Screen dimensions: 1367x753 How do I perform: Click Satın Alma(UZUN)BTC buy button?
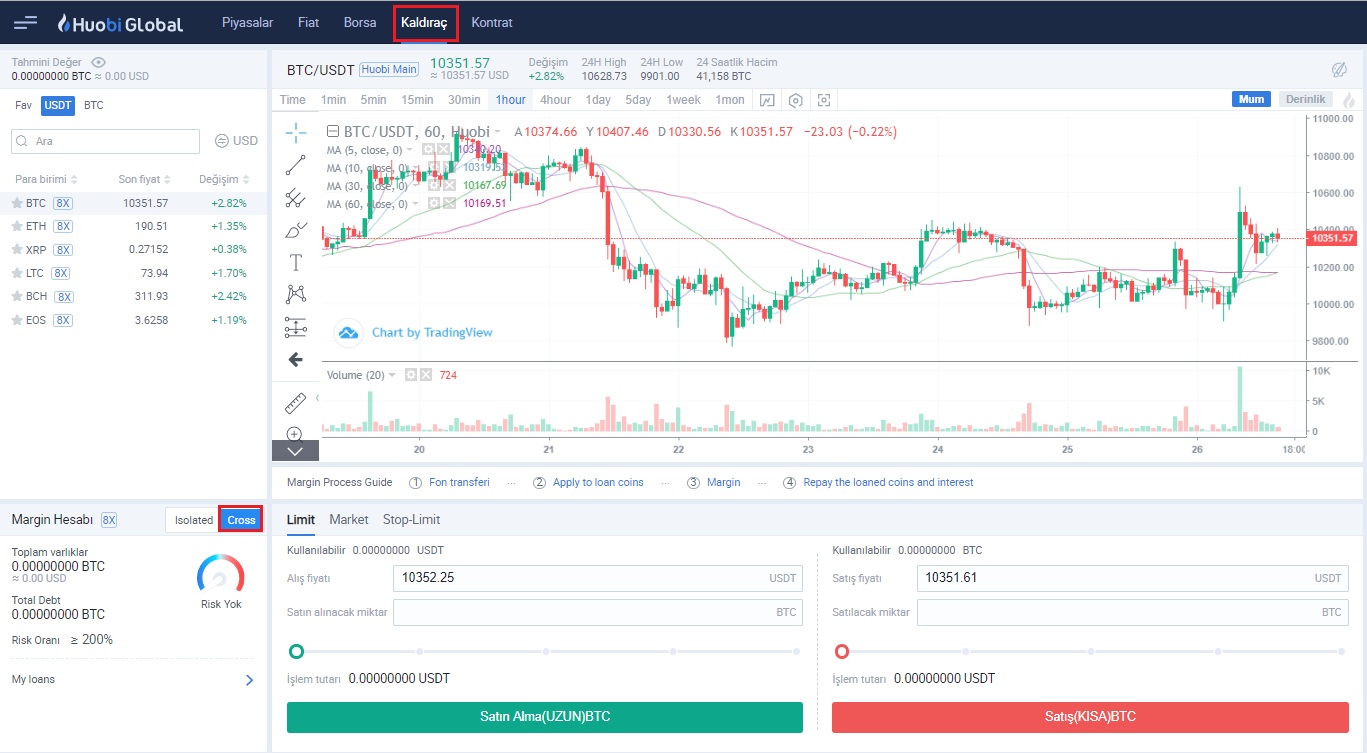click(545, 717)
